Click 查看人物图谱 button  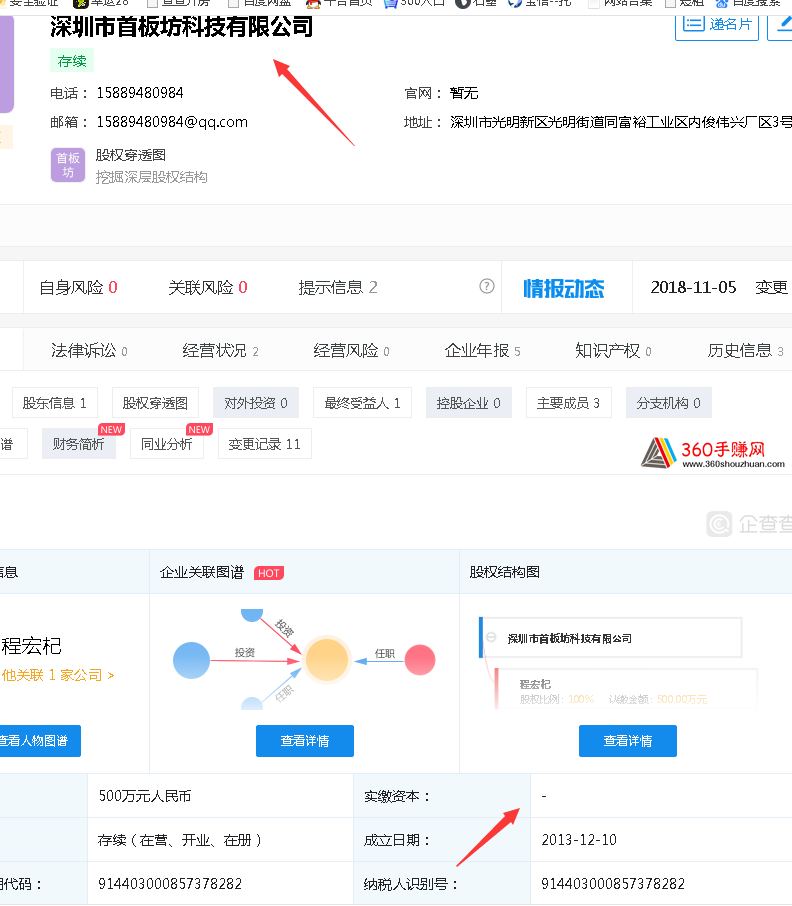[38, 741]
